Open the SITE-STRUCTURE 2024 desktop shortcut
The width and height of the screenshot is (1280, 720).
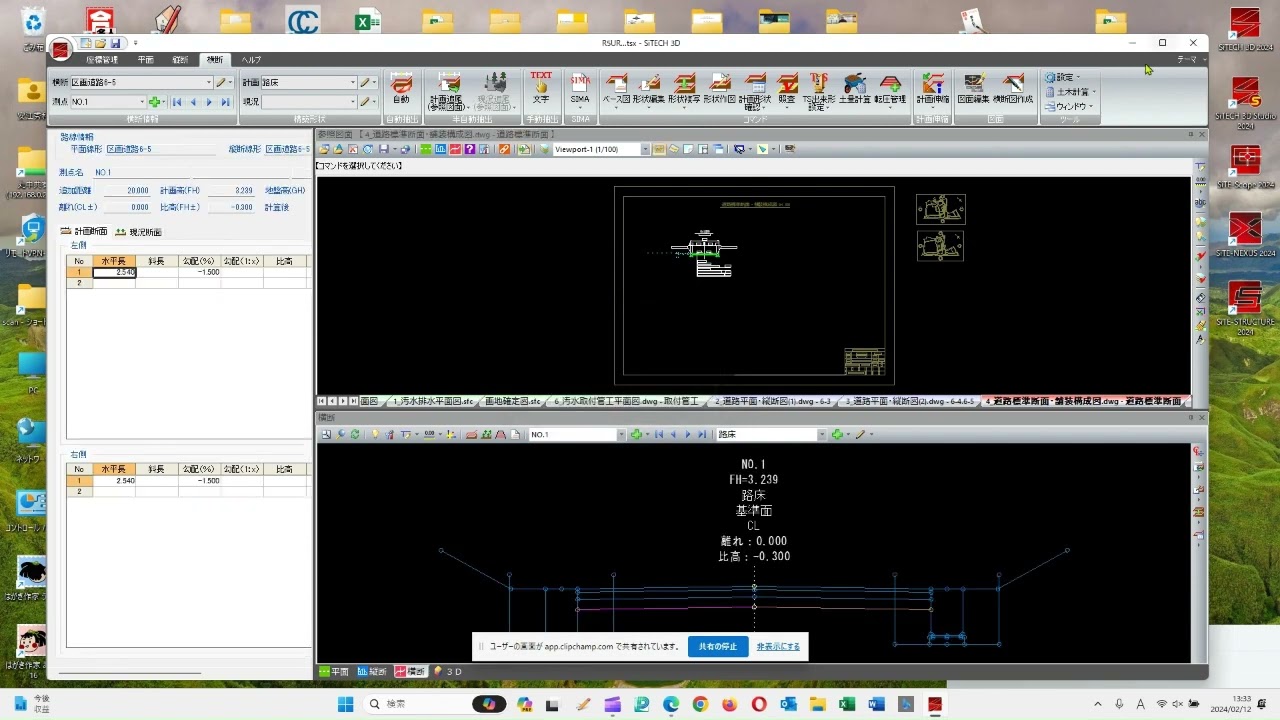click(x=1245, y=306)
